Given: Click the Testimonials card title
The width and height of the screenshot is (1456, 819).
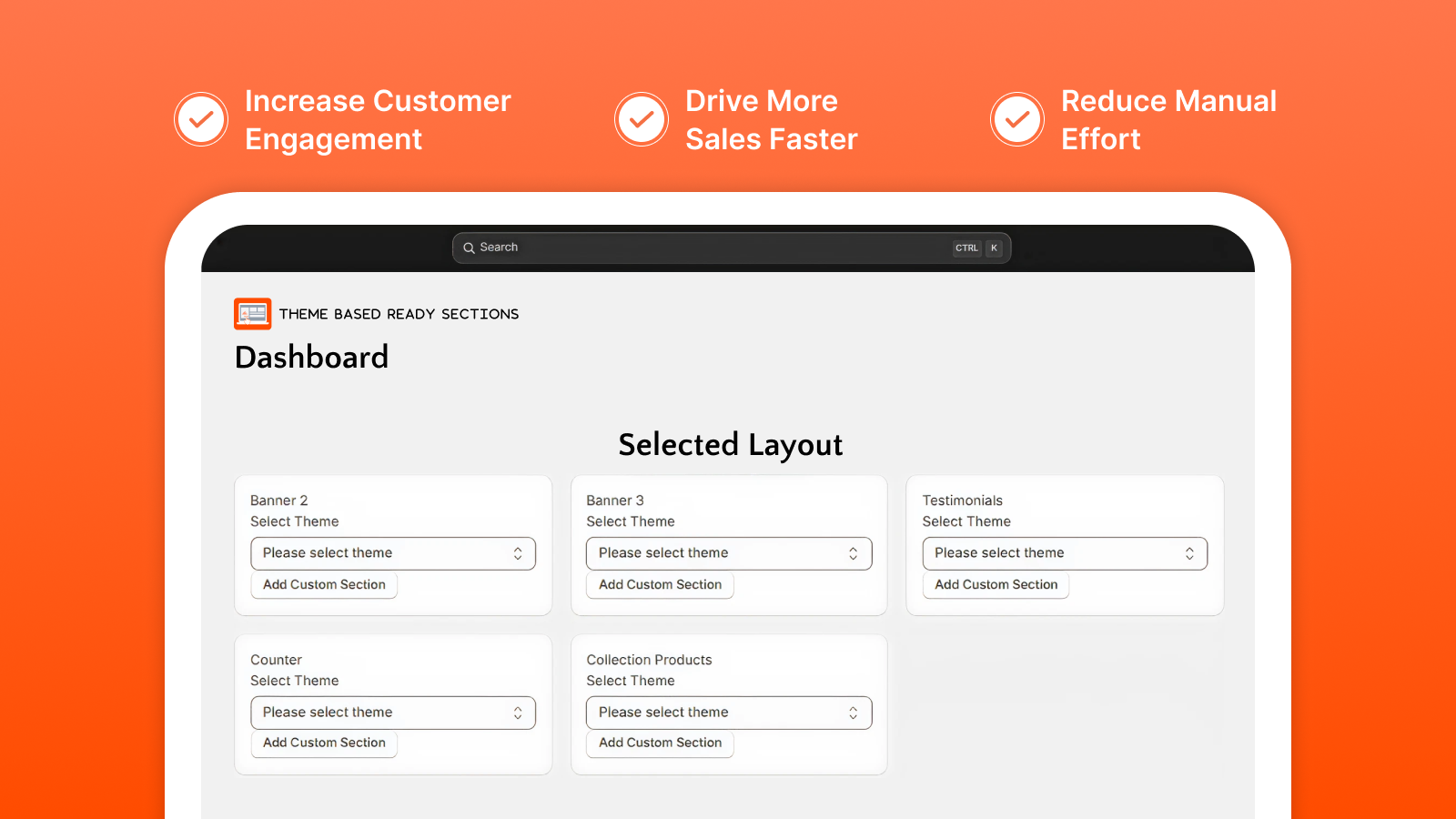Looking at the screenshot, I should click(963, 500).
